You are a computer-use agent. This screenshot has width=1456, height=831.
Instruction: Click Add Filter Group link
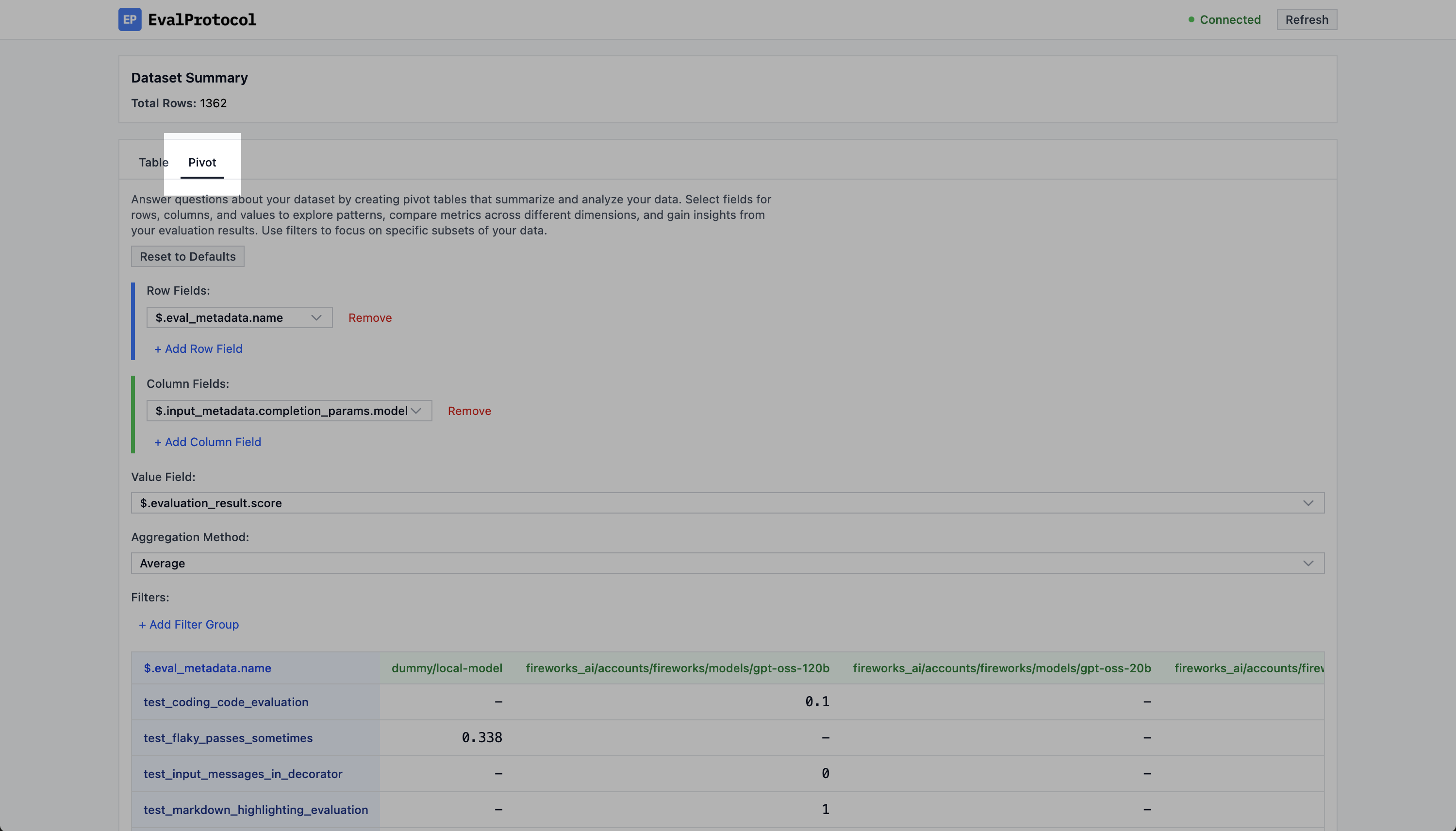pyautogui.click(x=188, y=624)
